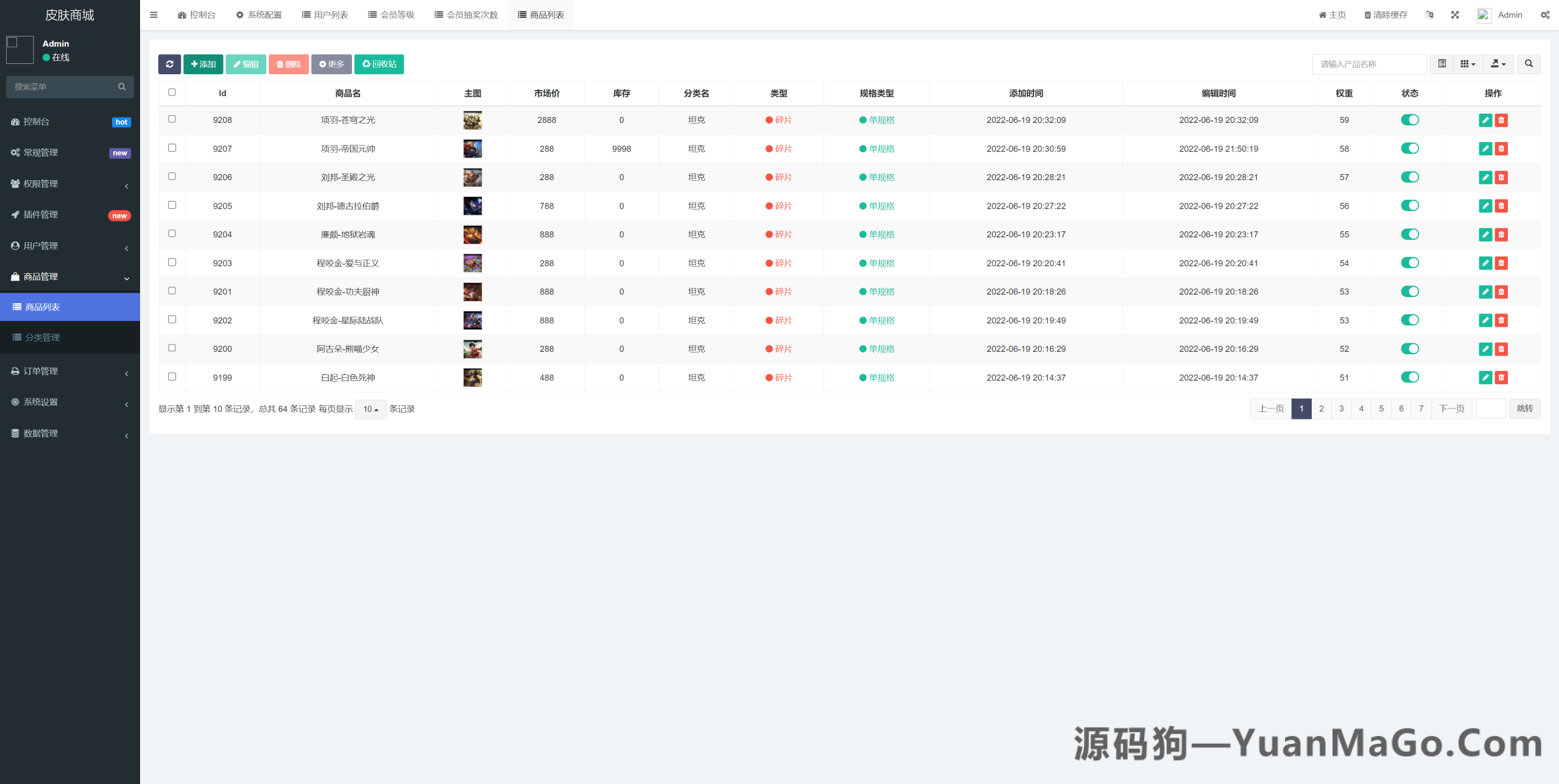Open the export dropdown beside the columns button

[x=1498, y=64]
